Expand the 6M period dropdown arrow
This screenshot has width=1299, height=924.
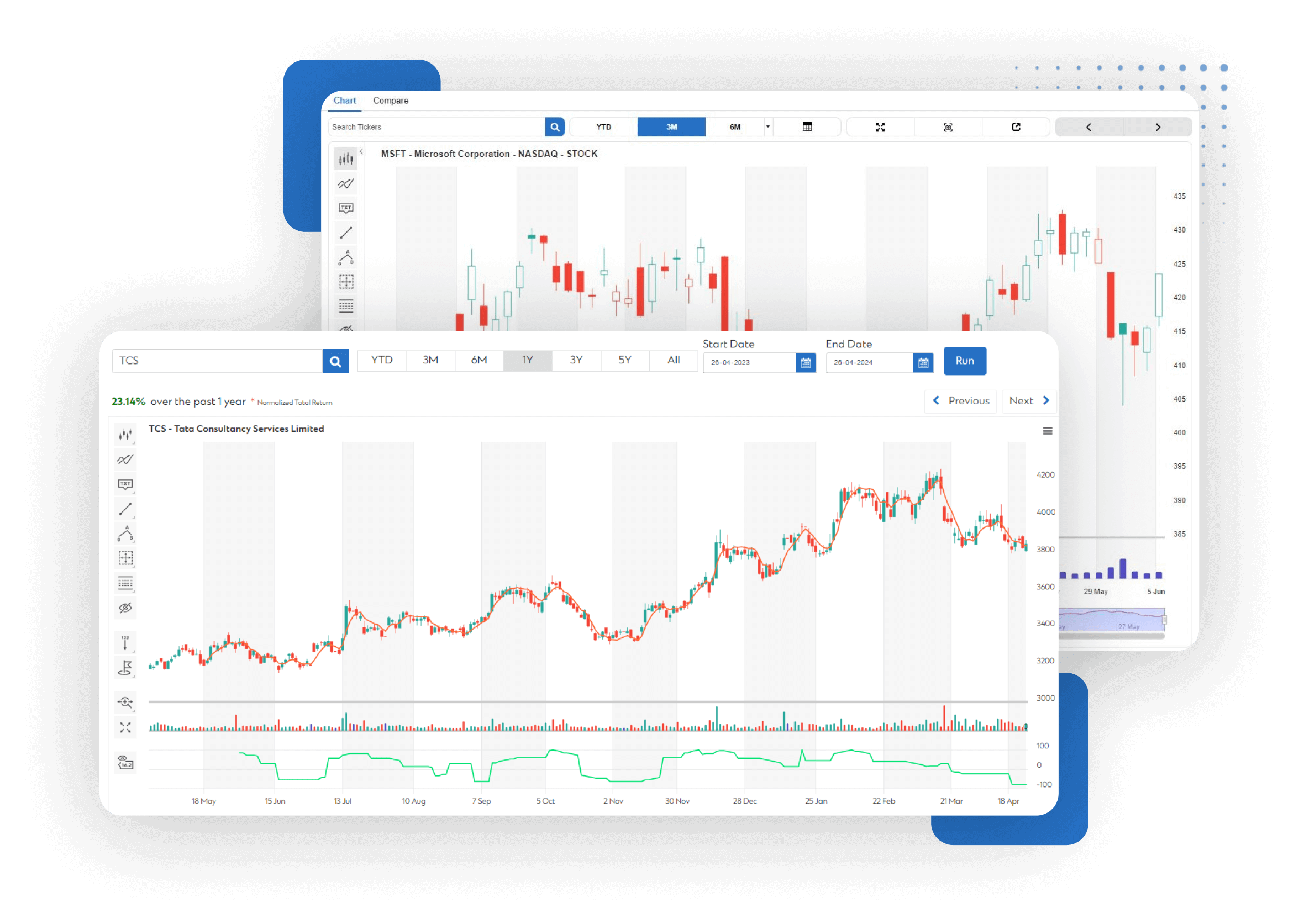[x=769, y=127]
